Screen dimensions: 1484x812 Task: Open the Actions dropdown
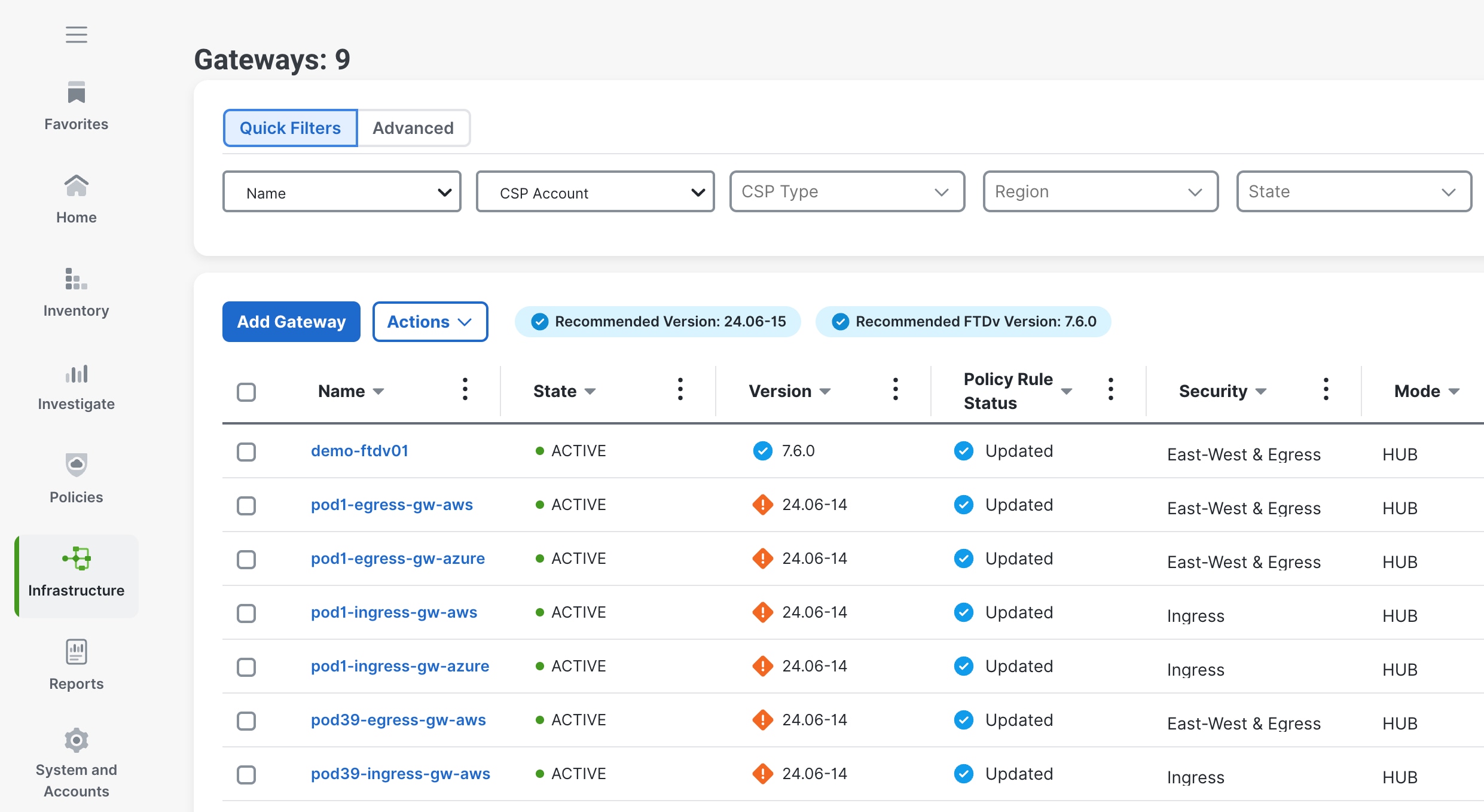430,322
